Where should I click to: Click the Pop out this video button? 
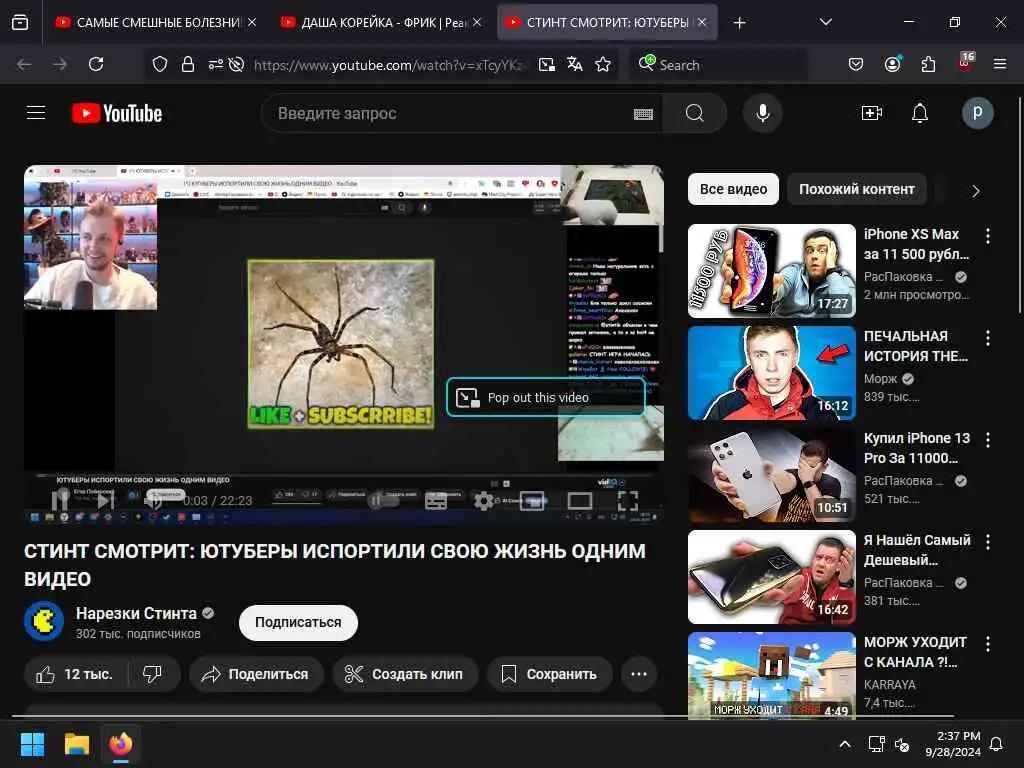[545, 397]
